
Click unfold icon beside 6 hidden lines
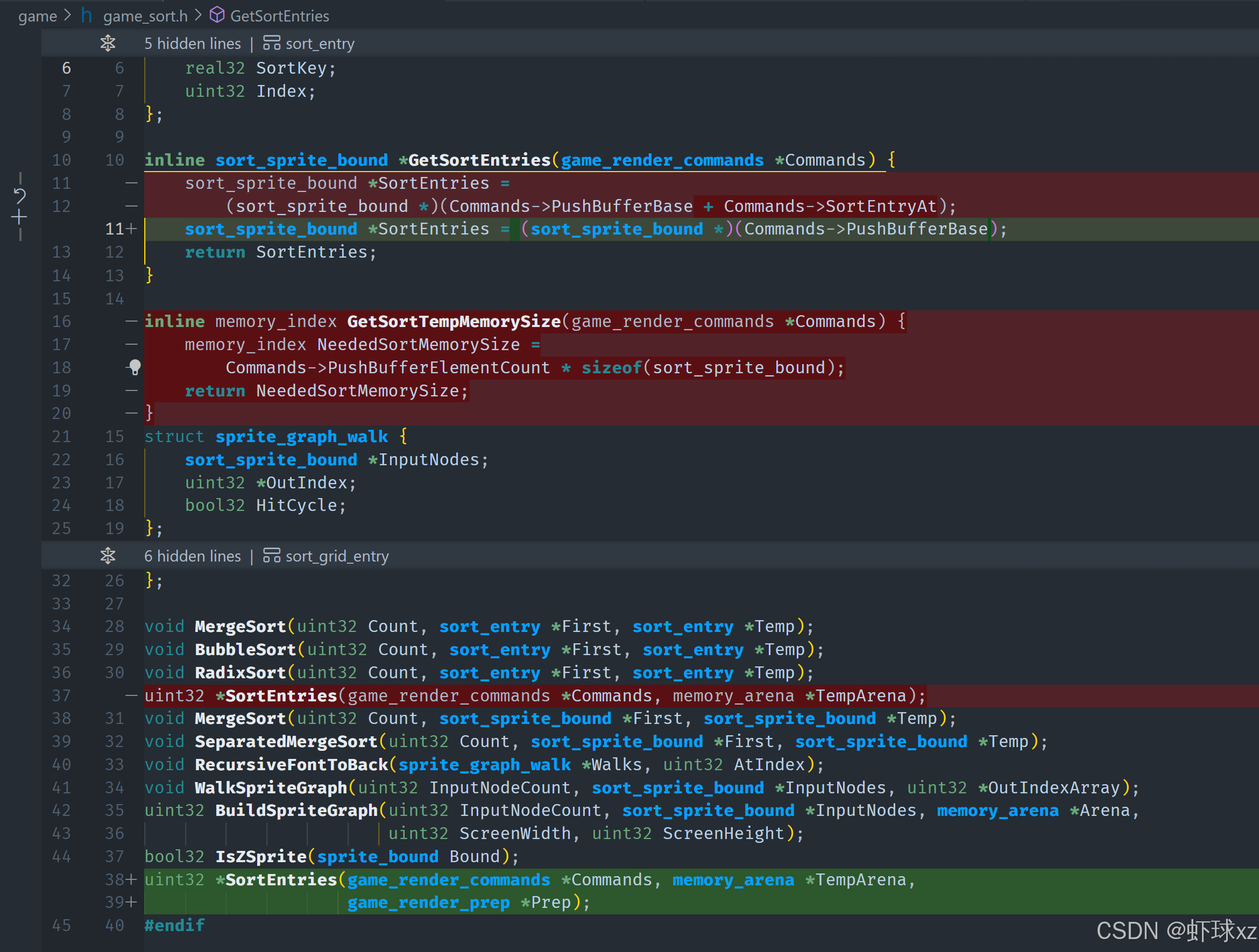[x=108, y=556]
